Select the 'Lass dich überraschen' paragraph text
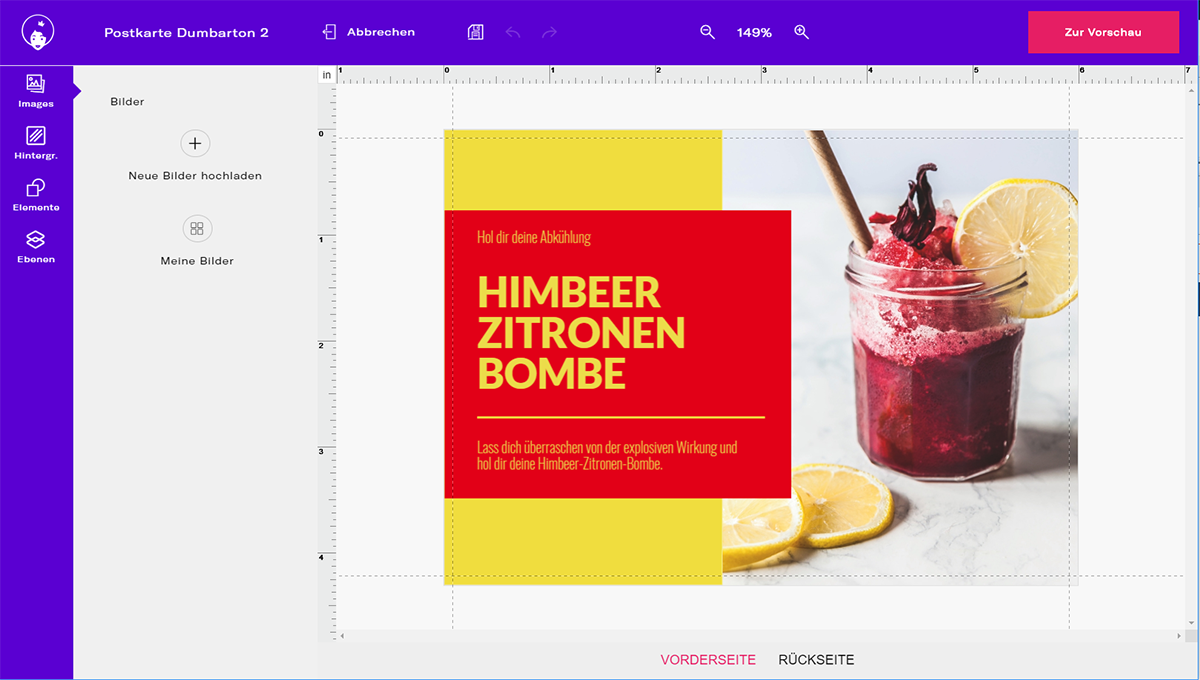 coord(607,455)
